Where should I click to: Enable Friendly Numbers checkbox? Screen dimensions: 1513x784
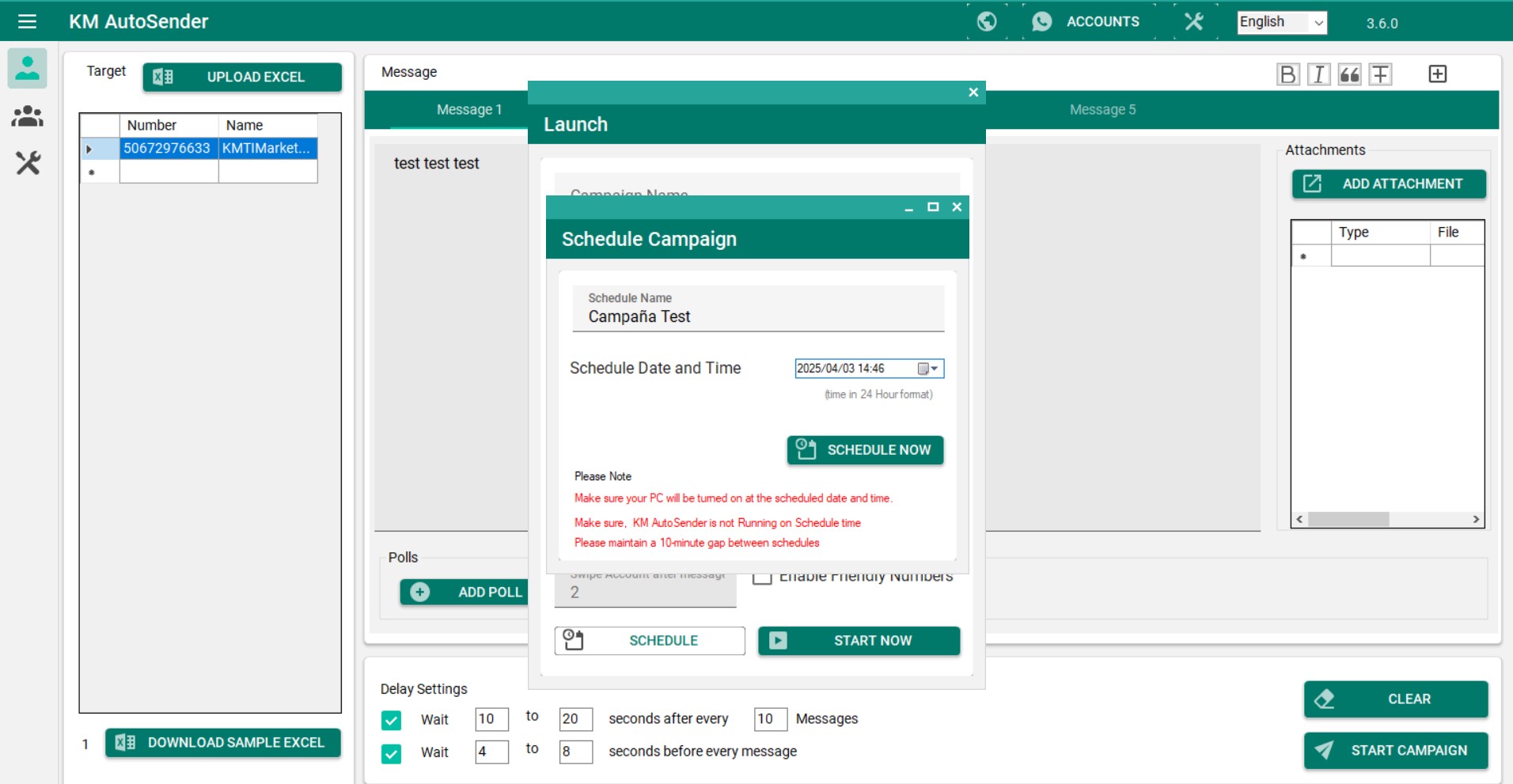(762, 578)
